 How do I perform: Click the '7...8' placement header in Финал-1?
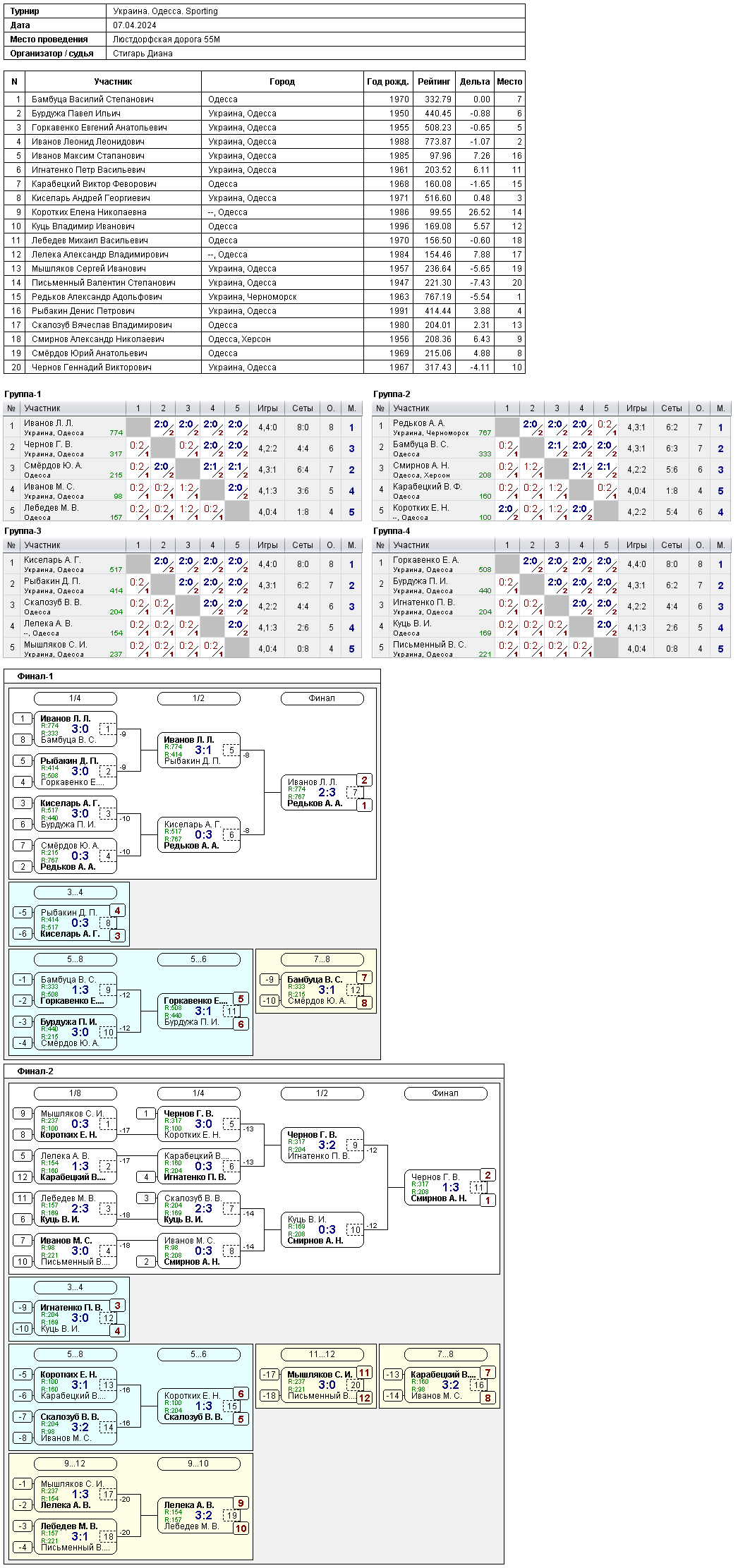coord(322,959)
